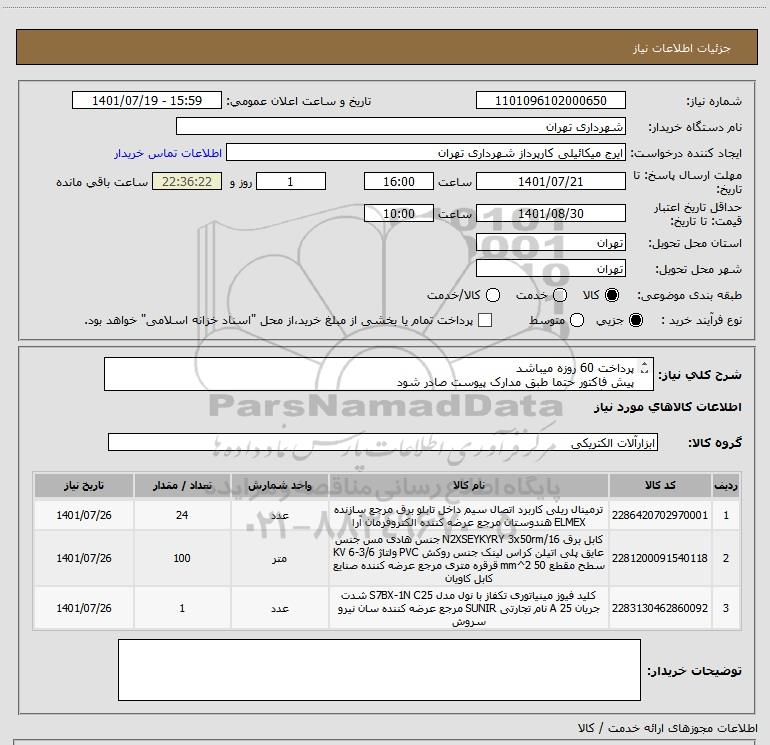Click the تاریخ نیاز column header
Viewport: 770px width, 745px height.
[84, 485]
